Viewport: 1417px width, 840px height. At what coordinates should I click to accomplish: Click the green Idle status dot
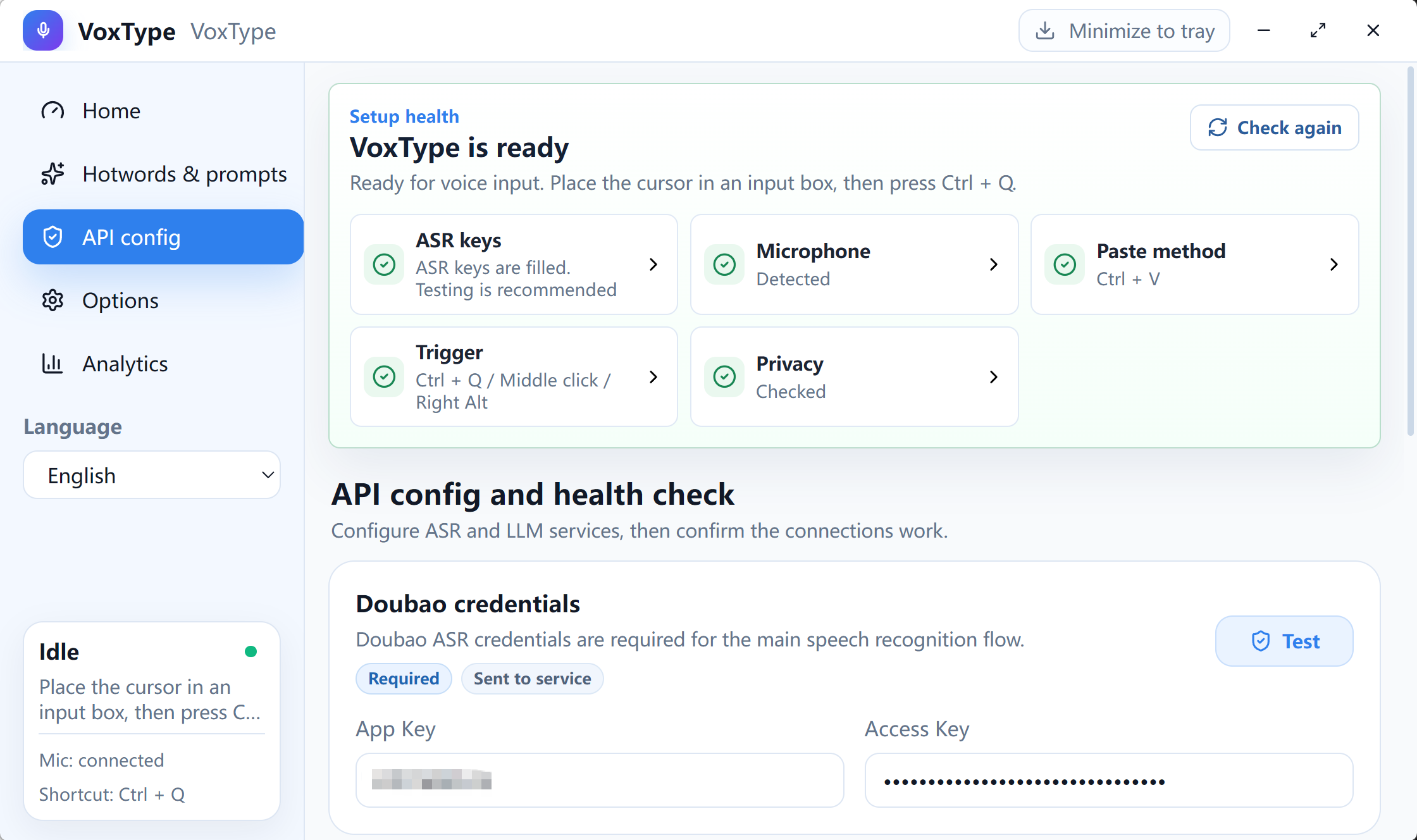pyautogui.click(x=251, y=652)
